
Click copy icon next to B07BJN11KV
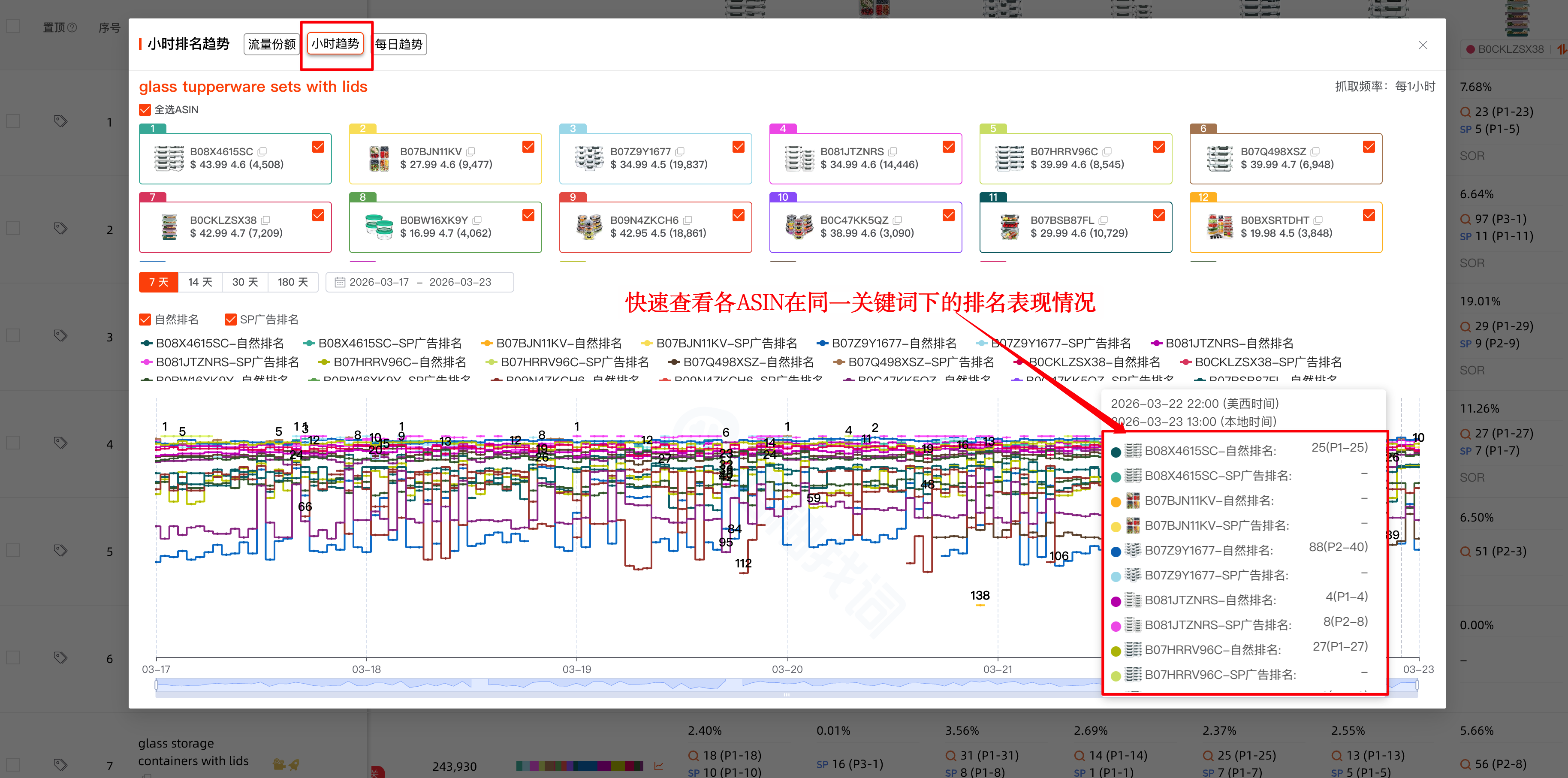pos(471,151)
